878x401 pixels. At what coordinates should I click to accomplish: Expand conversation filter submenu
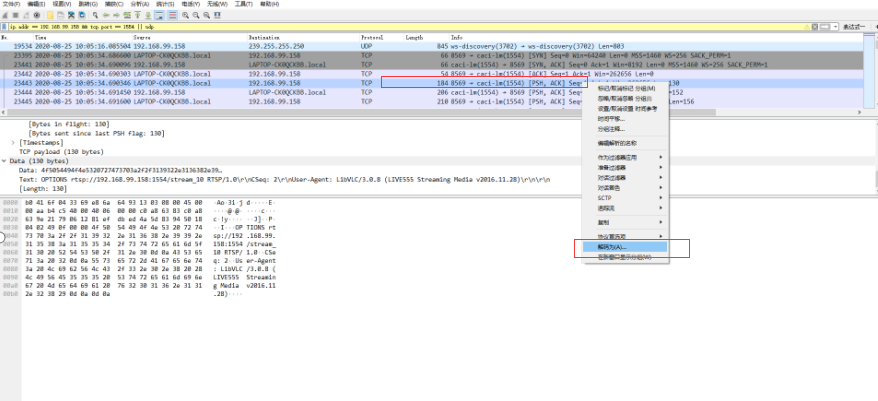(x=625, y=178)
